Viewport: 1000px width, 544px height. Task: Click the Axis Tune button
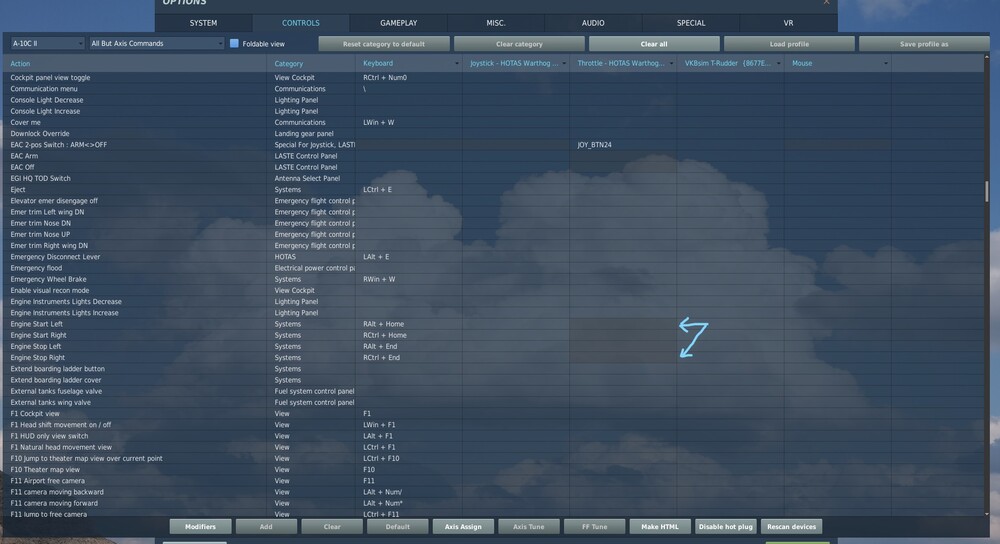[x=529, y=527]
